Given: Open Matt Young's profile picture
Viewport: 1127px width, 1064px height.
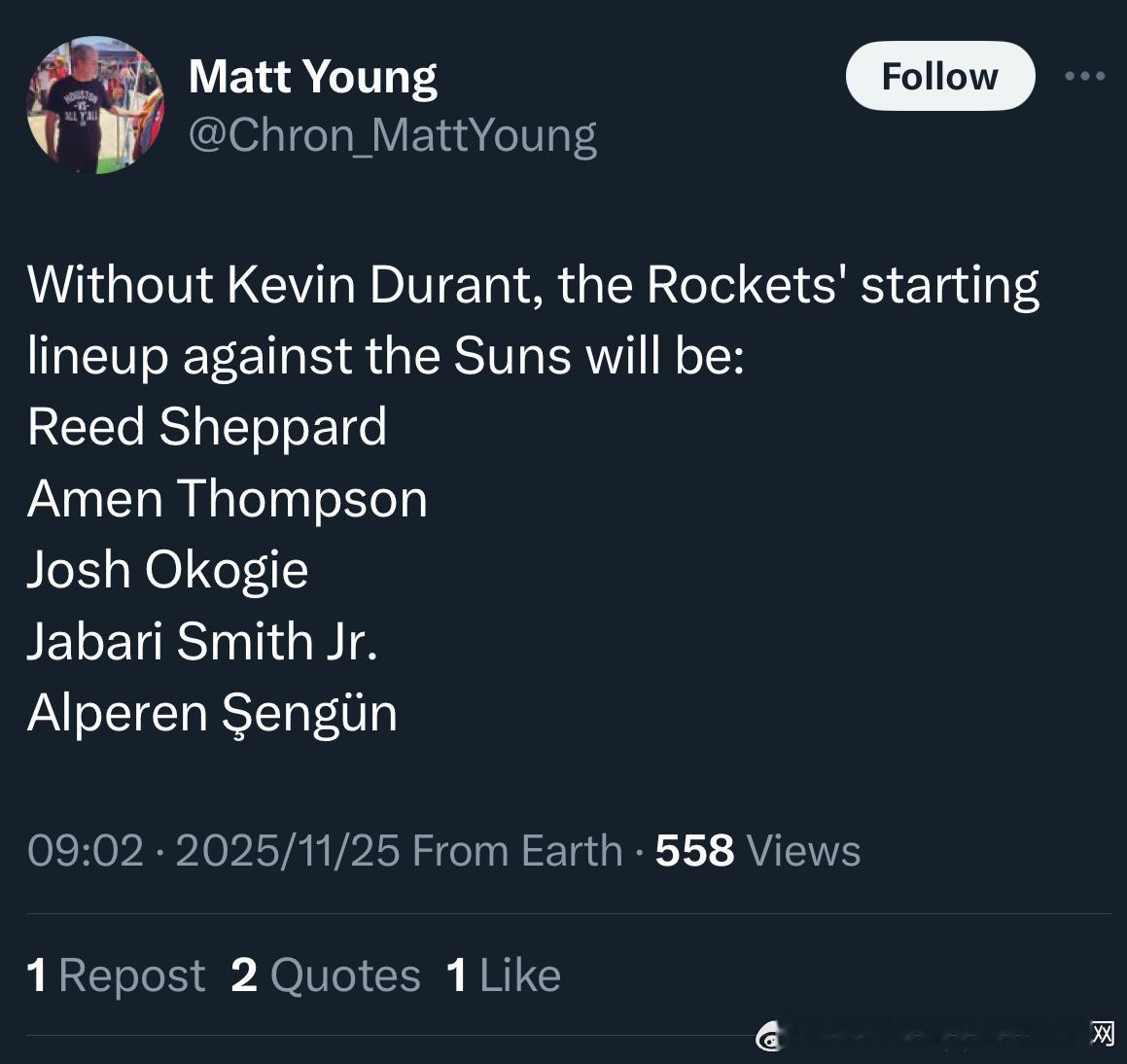Looking at the screenshot, I should (95, 105).
